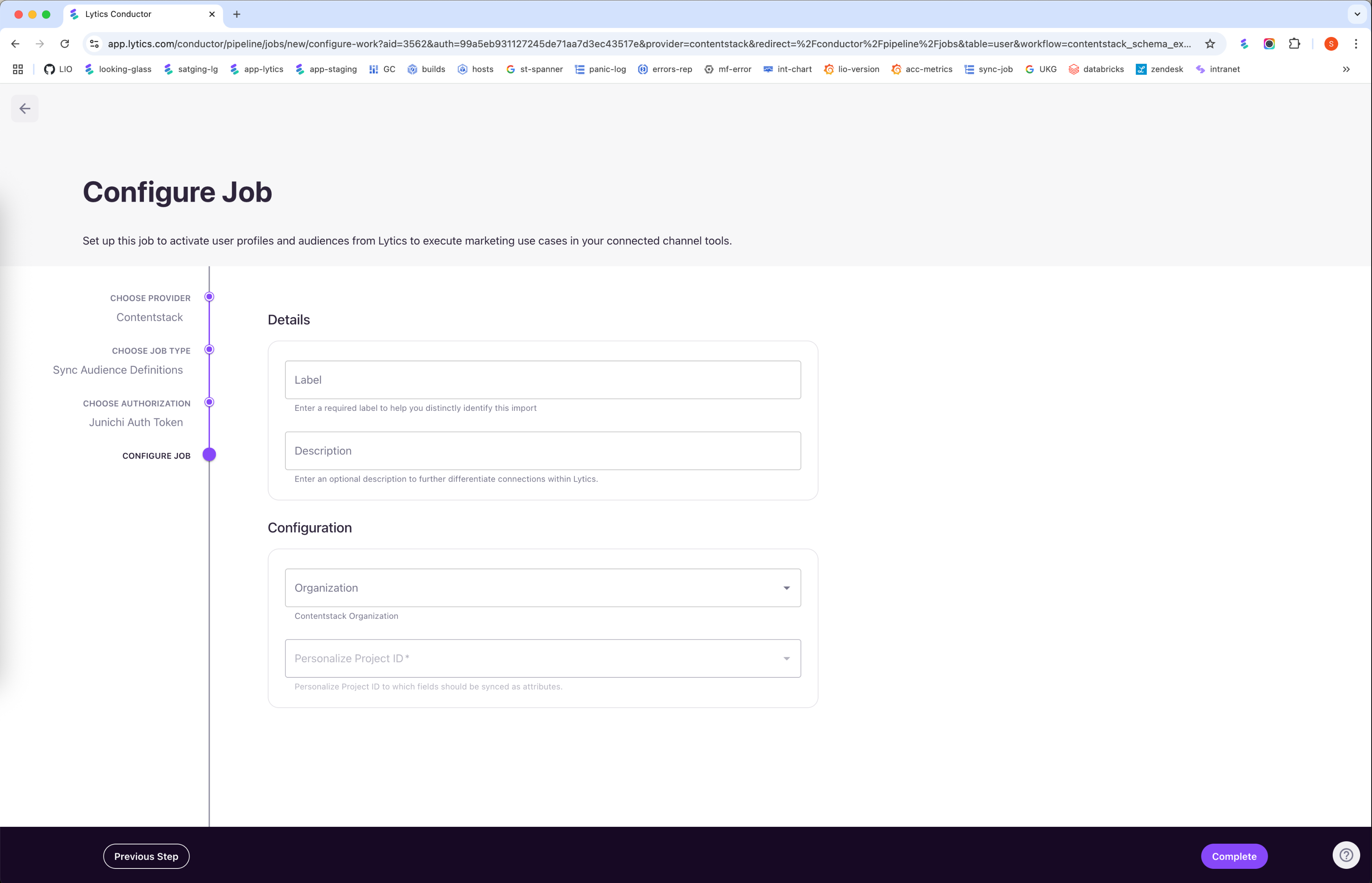1372x883 pixels.
Task: Focus the Label input field
Action: (x=543, y=379)
